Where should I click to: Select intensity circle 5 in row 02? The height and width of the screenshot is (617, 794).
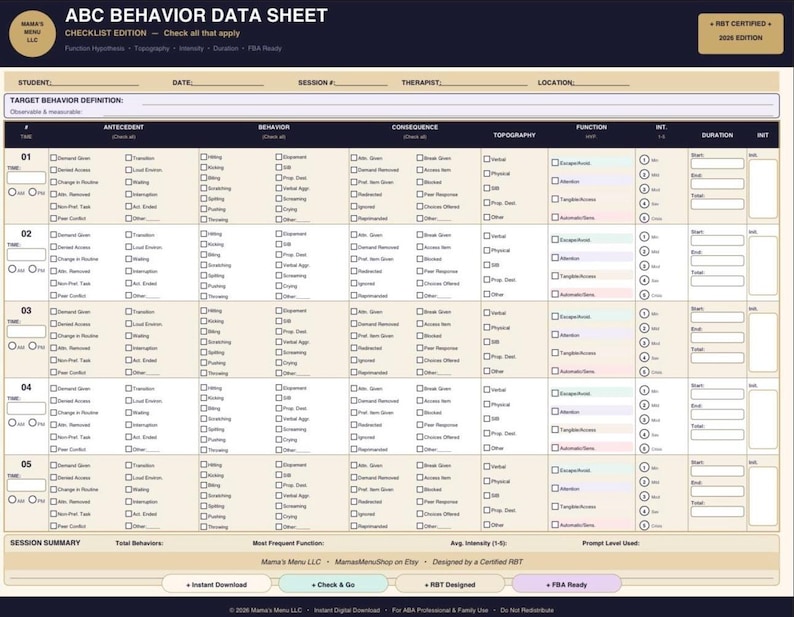point(644,295)
